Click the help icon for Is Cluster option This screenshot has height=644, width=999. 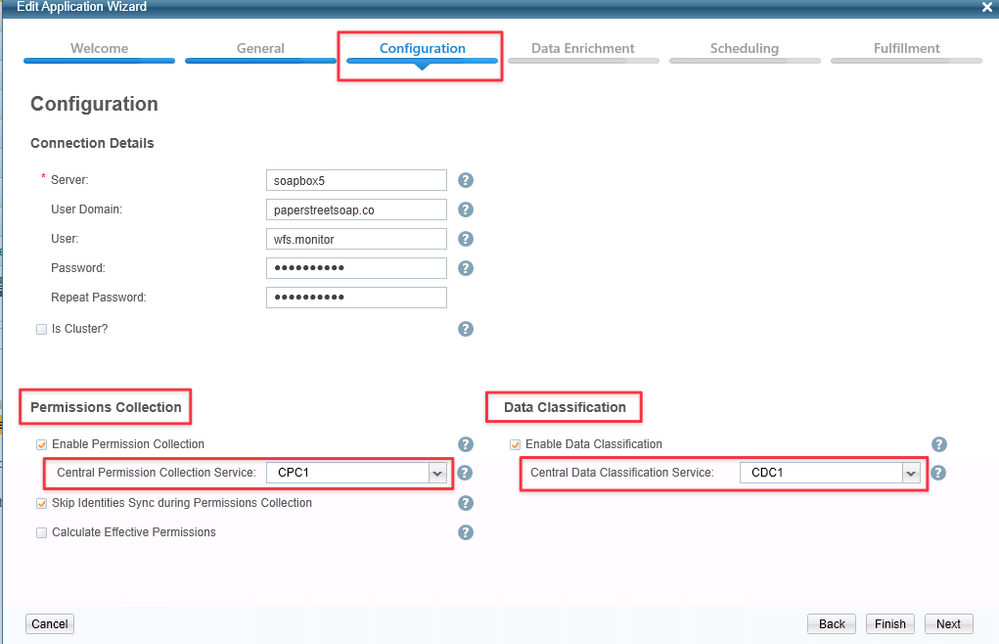click(465, 329)
